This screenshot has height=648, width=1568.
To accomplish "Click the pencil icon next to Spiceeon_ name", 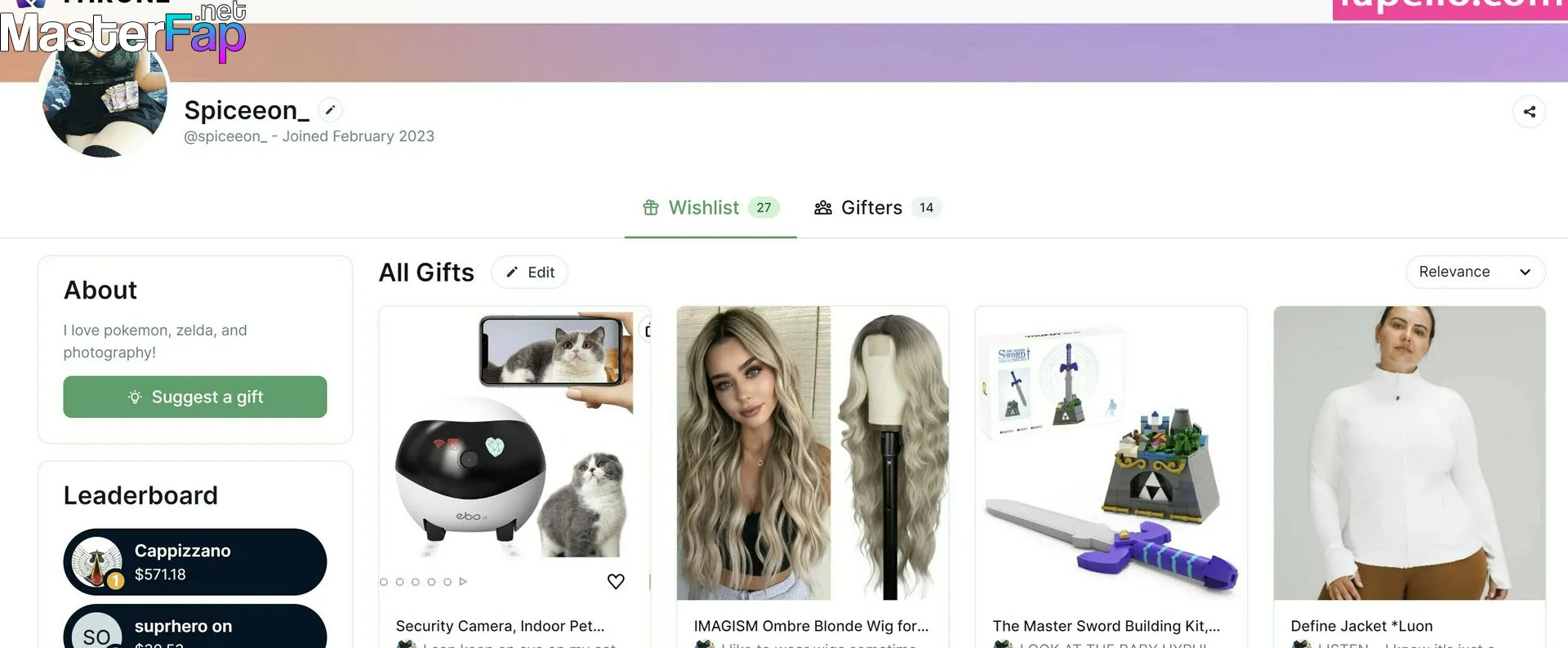I will [330, 110].
